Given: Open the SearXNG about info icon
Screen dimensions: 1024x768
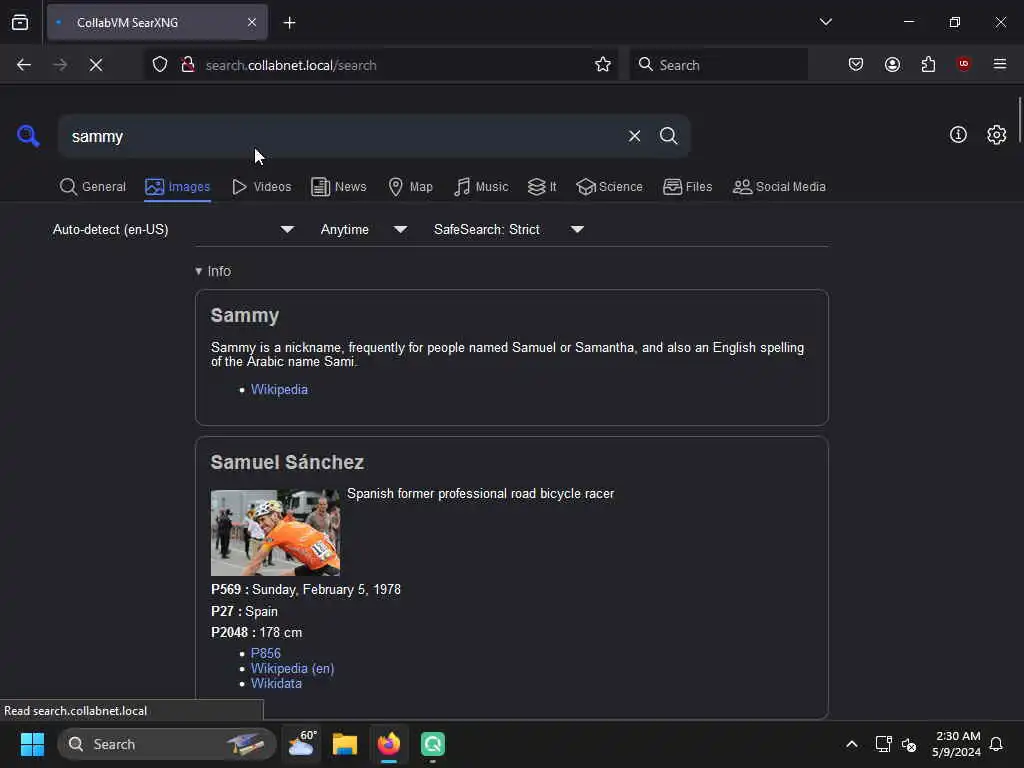Looking at the screenshot, I should [x=958, y=135].
